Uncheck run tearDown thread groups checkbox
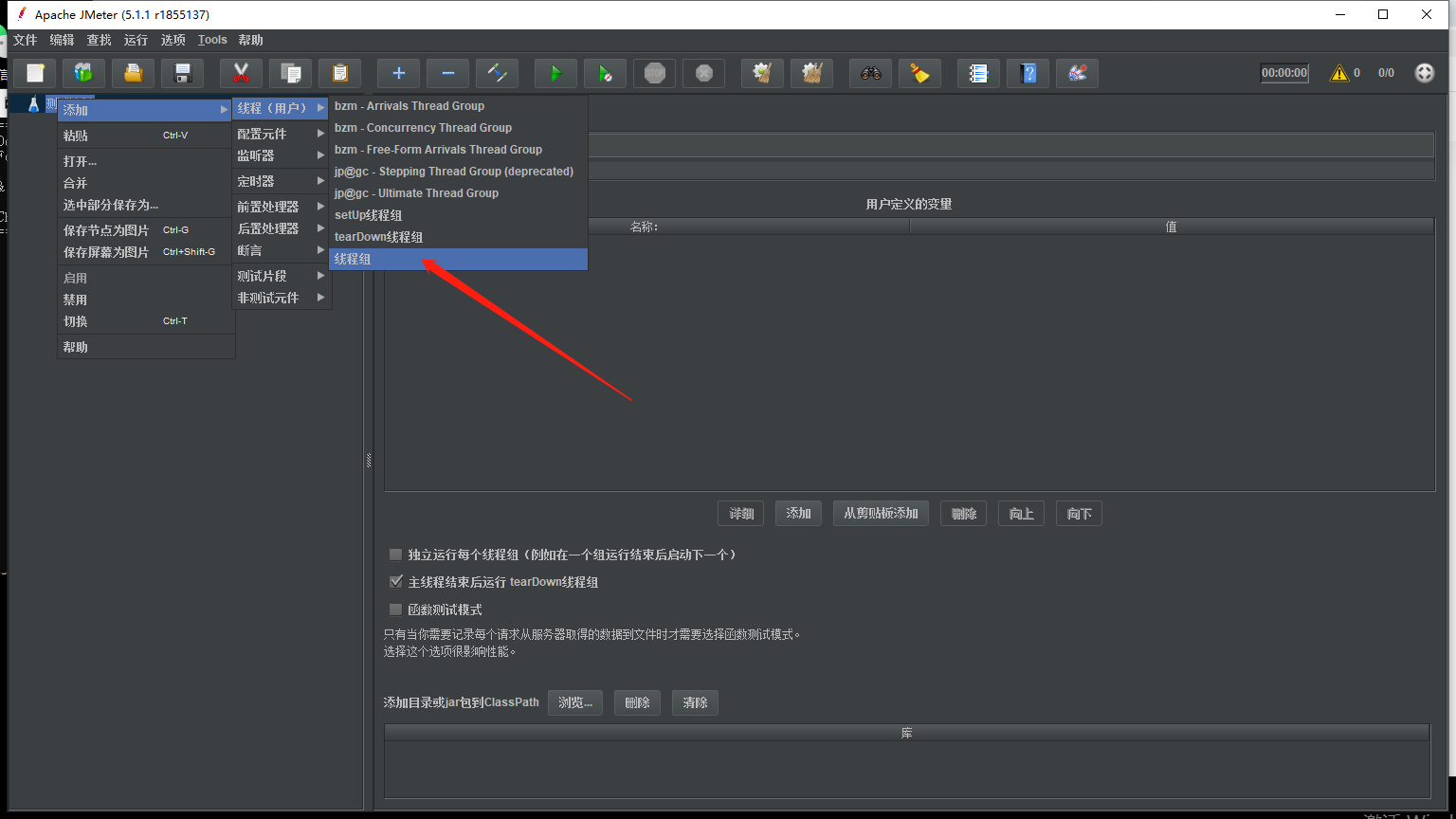This screenshot has width=1456, height=819. pyautogui.click(x=396, y=582)
